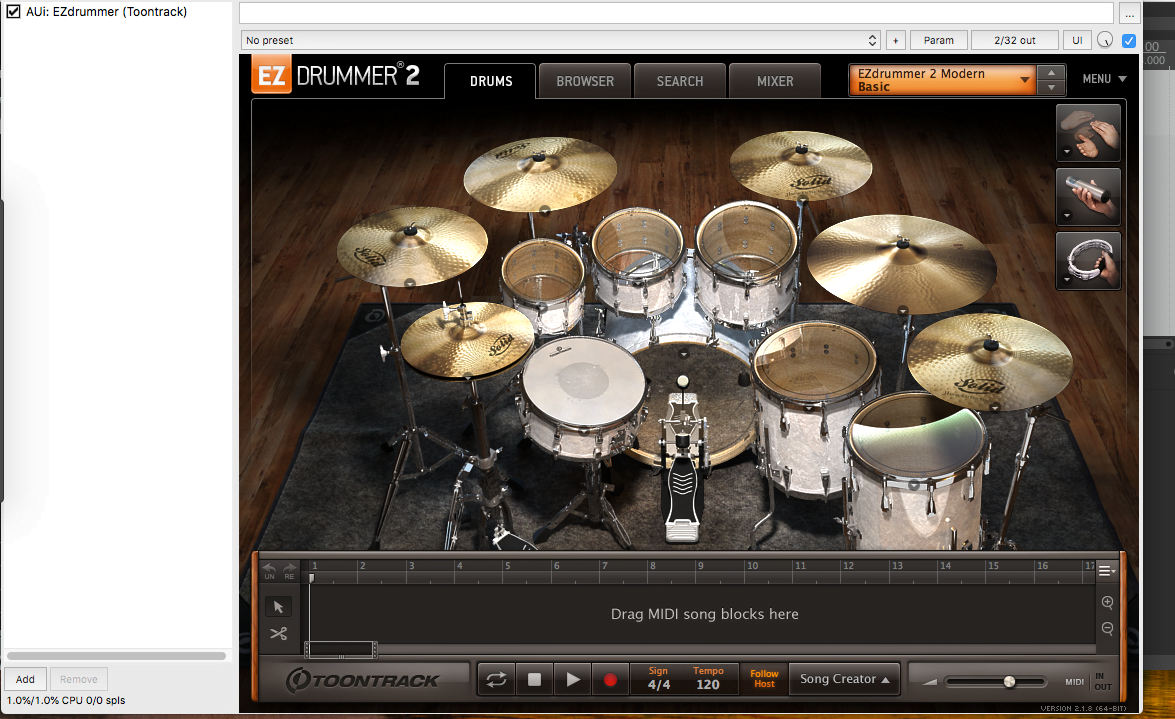Viewport: 1175px width, 719px height.
Task: Click the 4/4 time signature value
Action: 659,685
